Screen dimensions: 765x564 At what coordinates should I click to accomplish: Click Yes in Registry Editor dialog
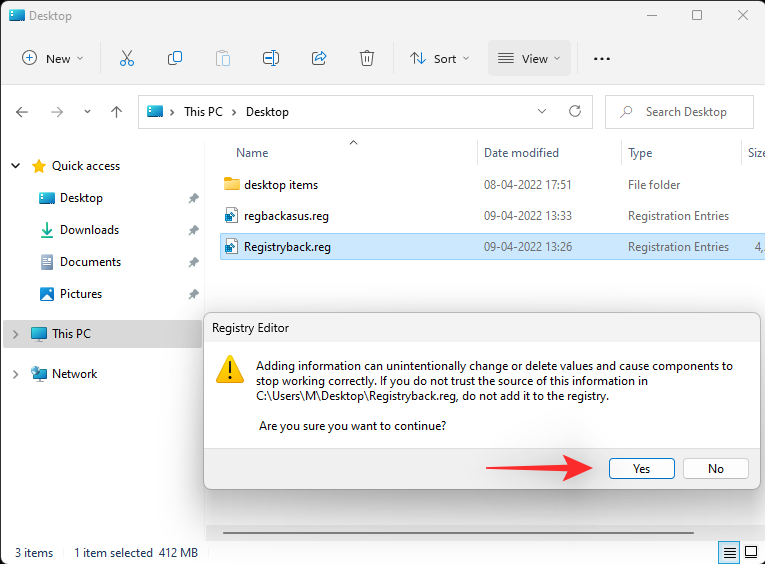tap(642, 468)
